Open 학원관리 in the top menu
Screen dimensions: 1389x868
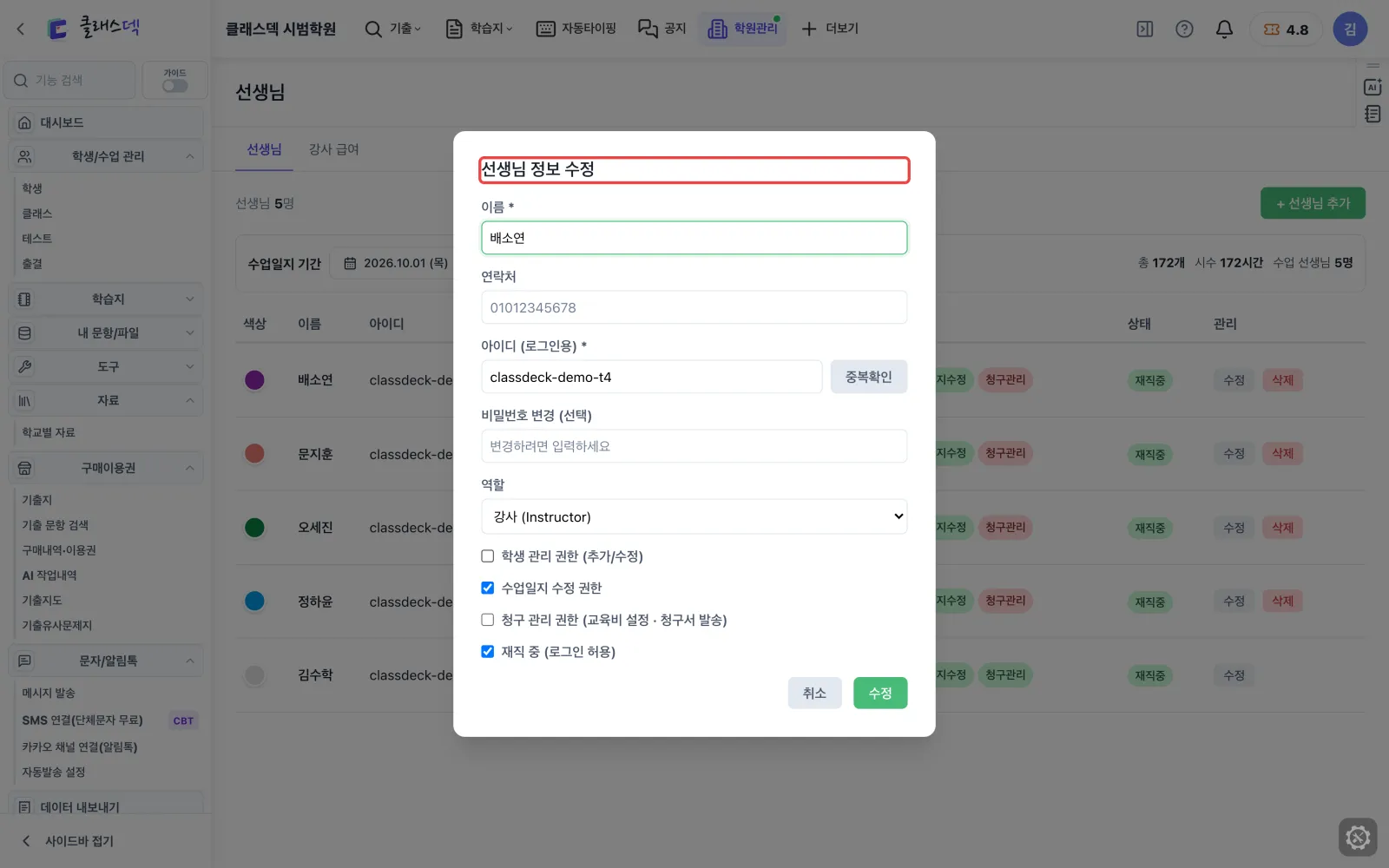point(742,29)
